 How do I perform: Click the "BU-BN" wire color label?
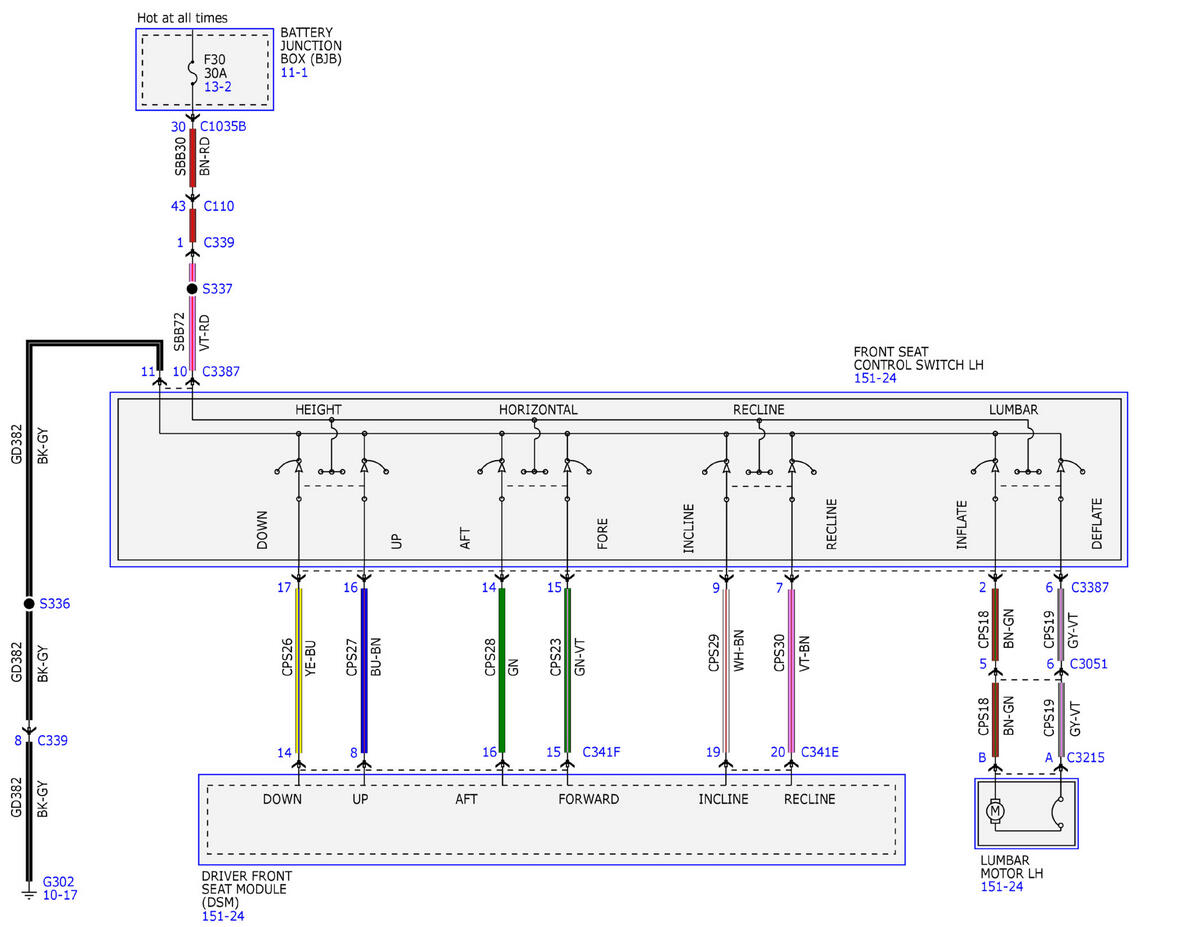(x=376, y=659)
